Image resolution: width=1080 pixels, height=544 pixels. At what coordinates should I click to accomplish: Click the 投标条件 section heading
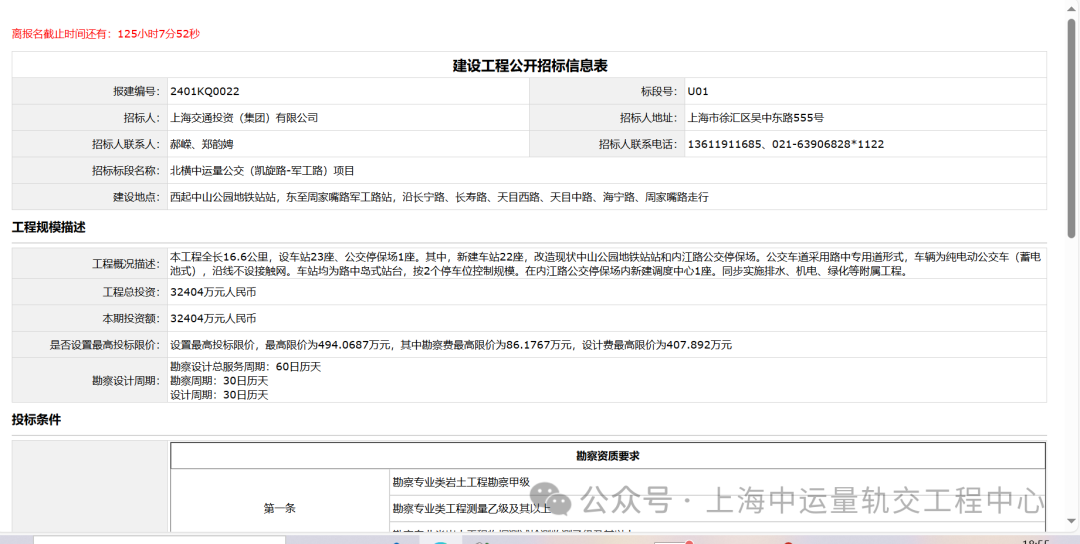(x=37, y=419)
